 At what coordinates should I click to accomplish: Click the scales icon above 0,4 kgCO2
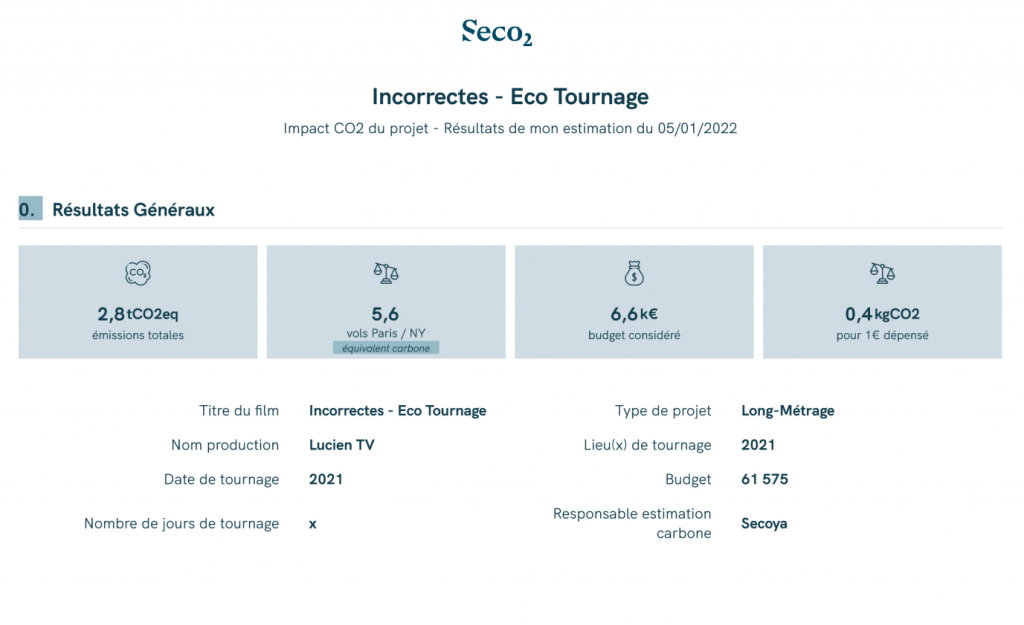[882, 273]
